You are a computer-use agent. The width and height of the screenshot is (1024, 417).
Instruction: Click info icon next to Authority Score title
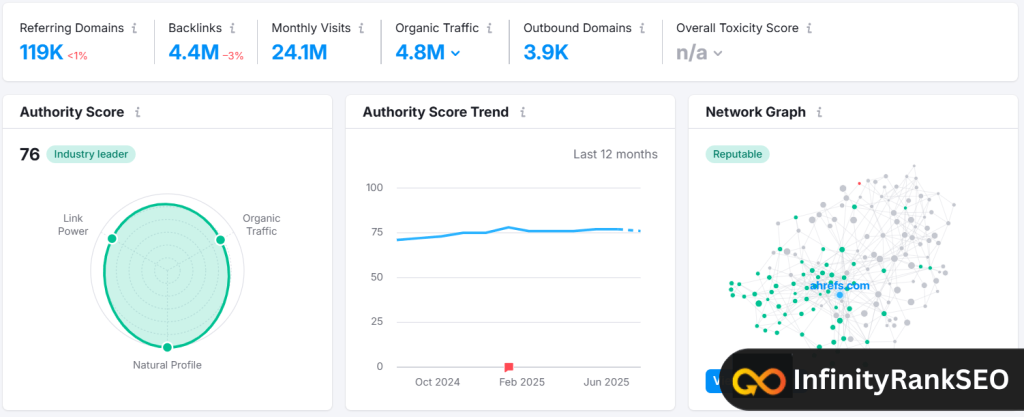tap(138, 113)
